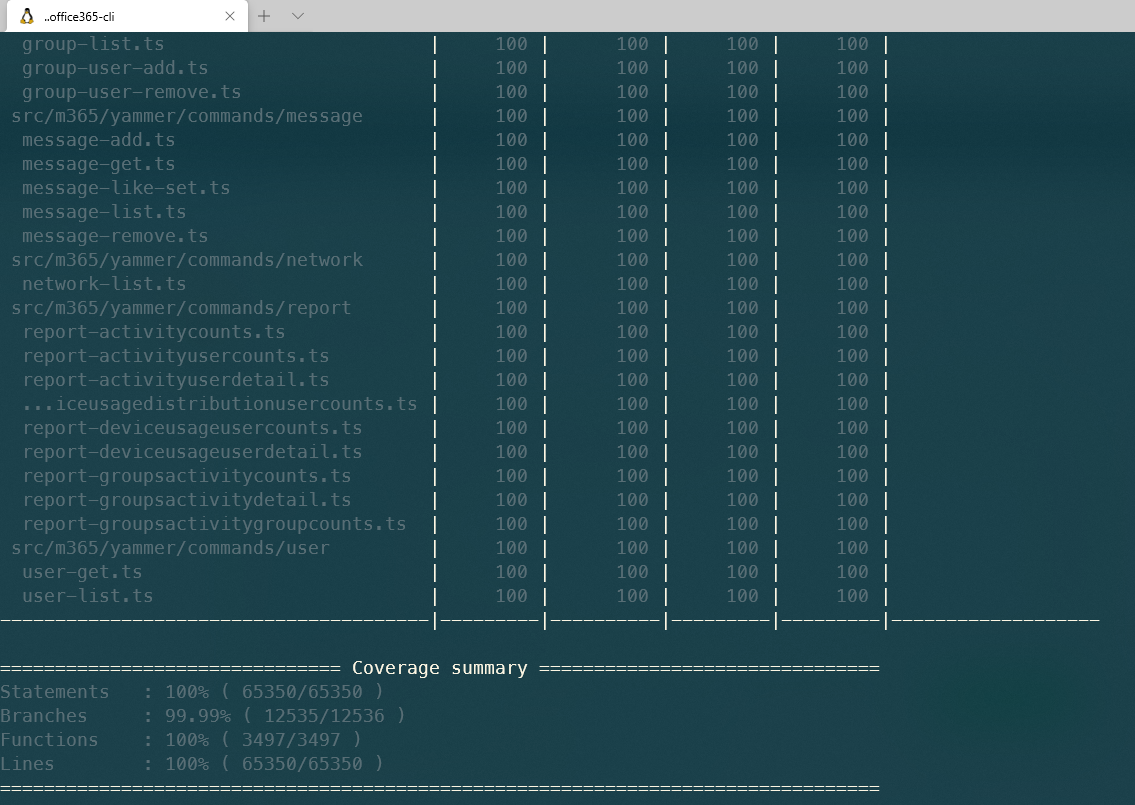The height and width of the screenshot is (805, 1135).
Task: Click the Branches label
Action: (43, 716)
